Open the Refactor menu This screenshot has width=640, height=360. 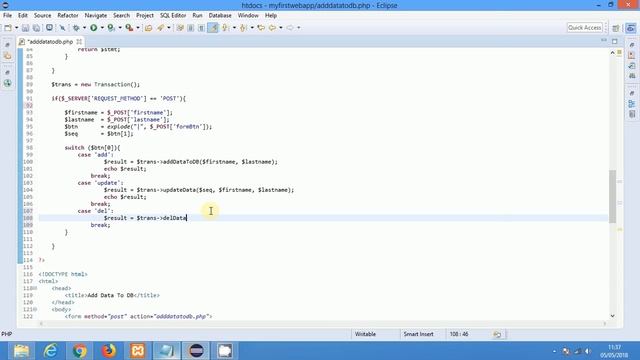click(68, 16)
